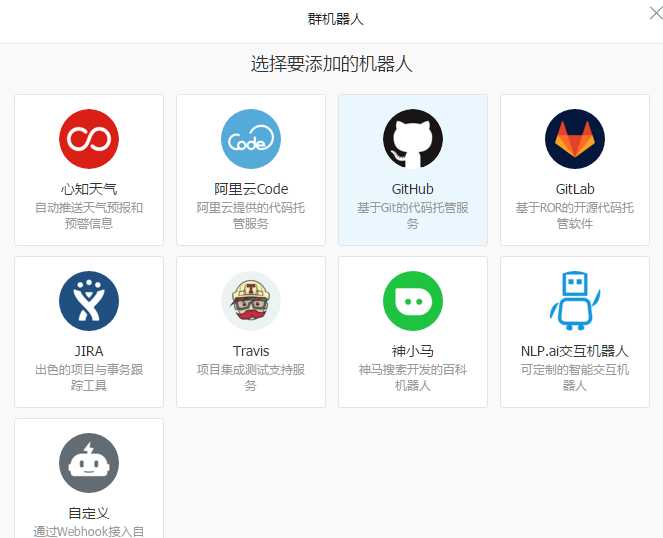
Task: Click description 项目集成测试支持服务
Action: pos(251,377)
